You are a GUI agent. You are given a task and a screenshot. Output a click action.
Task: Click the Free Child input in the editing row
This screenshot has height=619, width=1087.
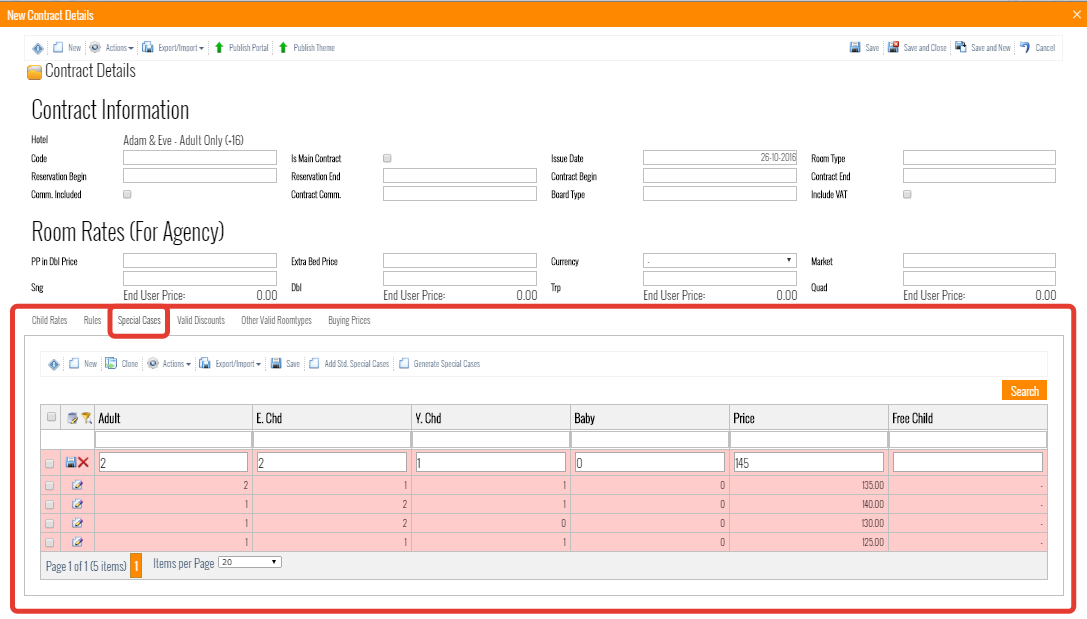tap(968, 462)
